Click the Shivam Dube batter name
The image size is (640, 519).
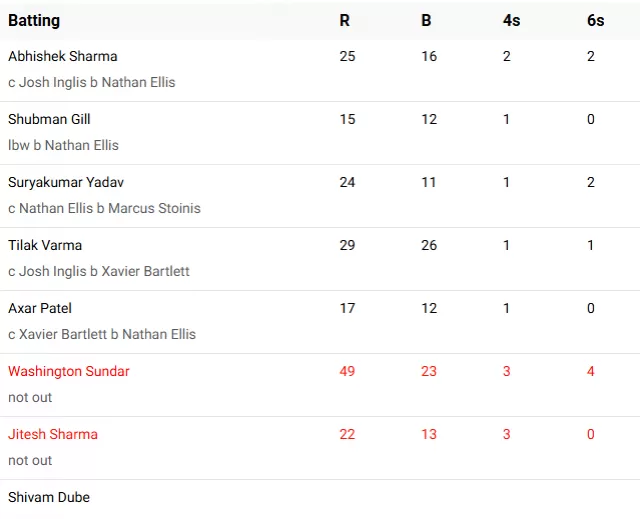point(49,497)
